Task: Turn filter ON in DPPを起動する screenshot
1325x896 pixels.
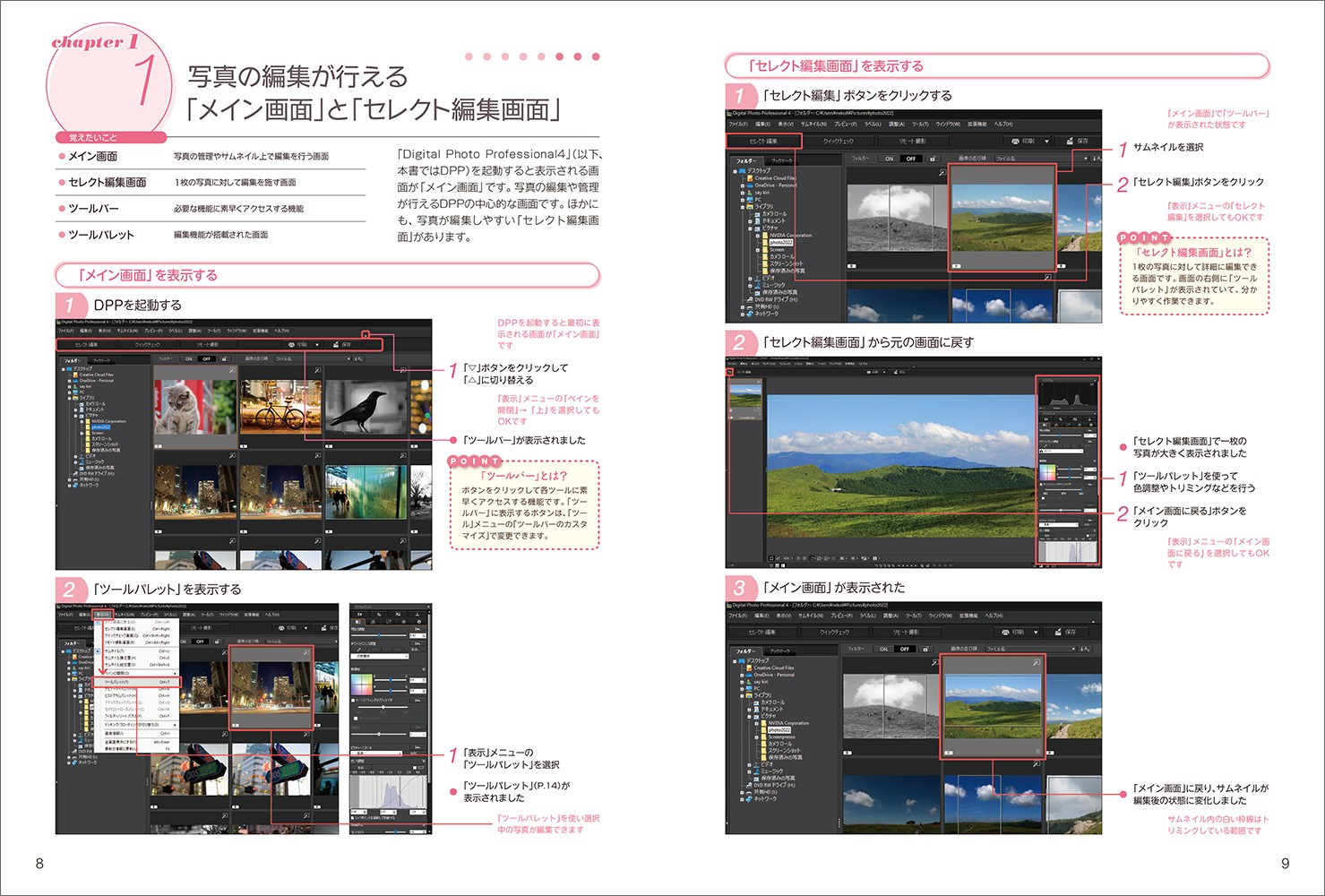Action: [189, 358]
